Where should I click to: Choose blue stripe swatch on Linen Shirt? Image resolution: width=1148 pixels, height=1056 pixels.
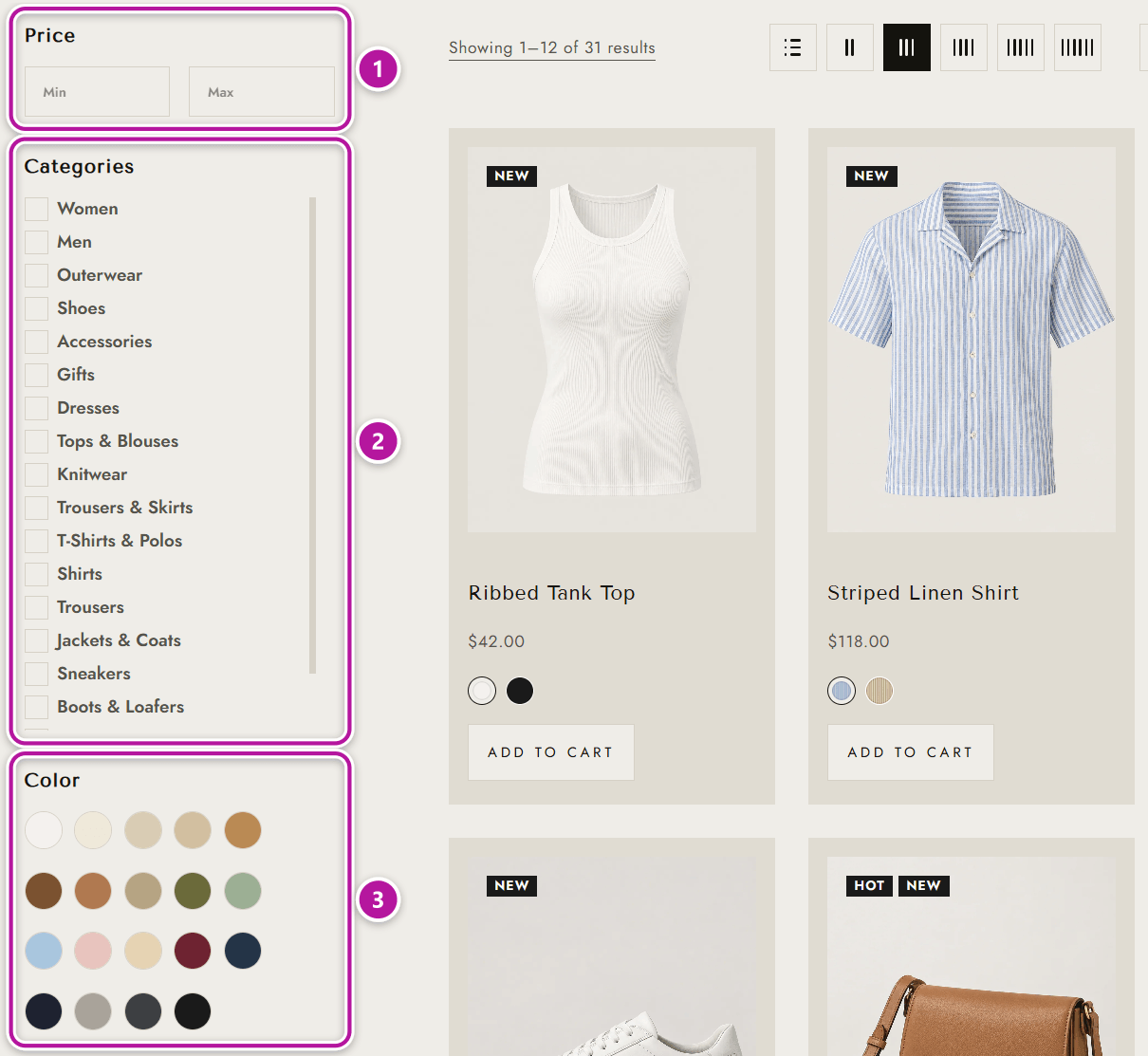842,691
